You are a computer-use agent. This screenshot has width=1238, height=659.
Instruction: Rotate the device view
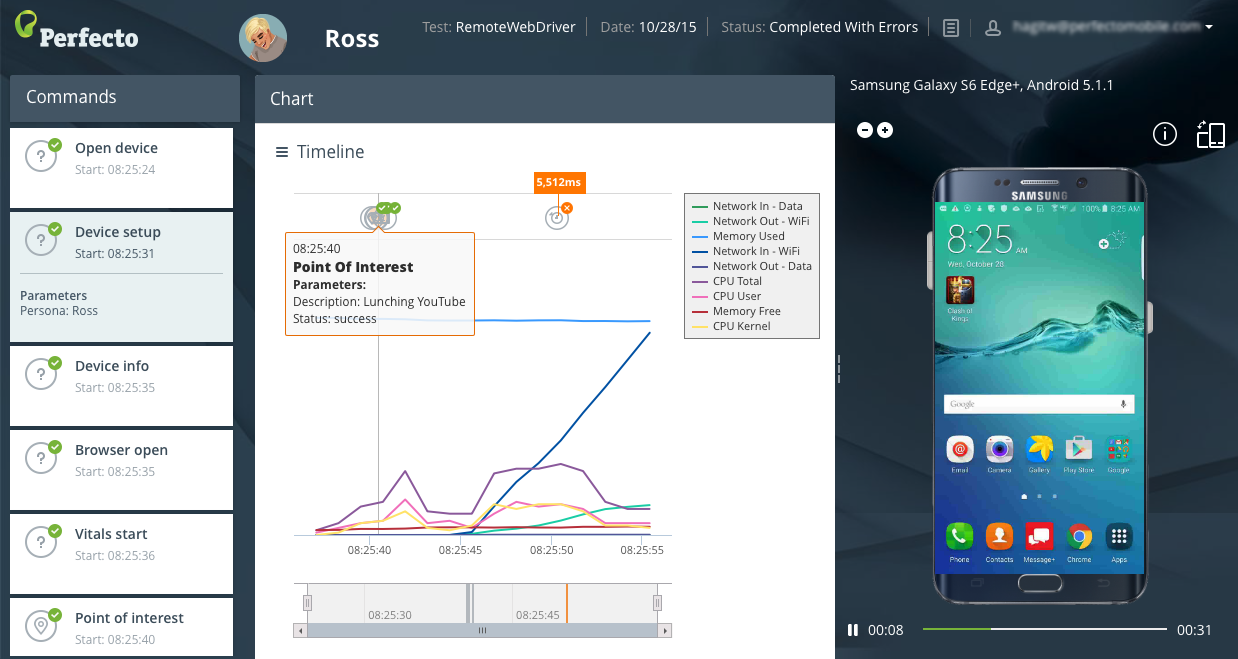(1211, 134)
